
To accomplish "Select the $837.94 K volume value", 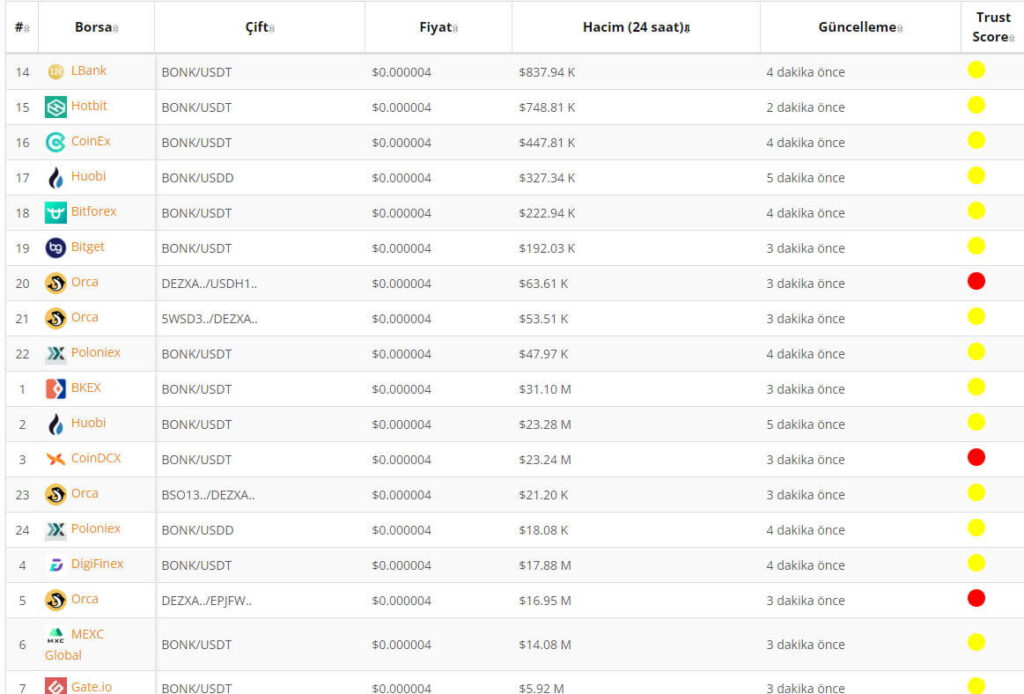I will pyautogui.click(x=547, y=72).
